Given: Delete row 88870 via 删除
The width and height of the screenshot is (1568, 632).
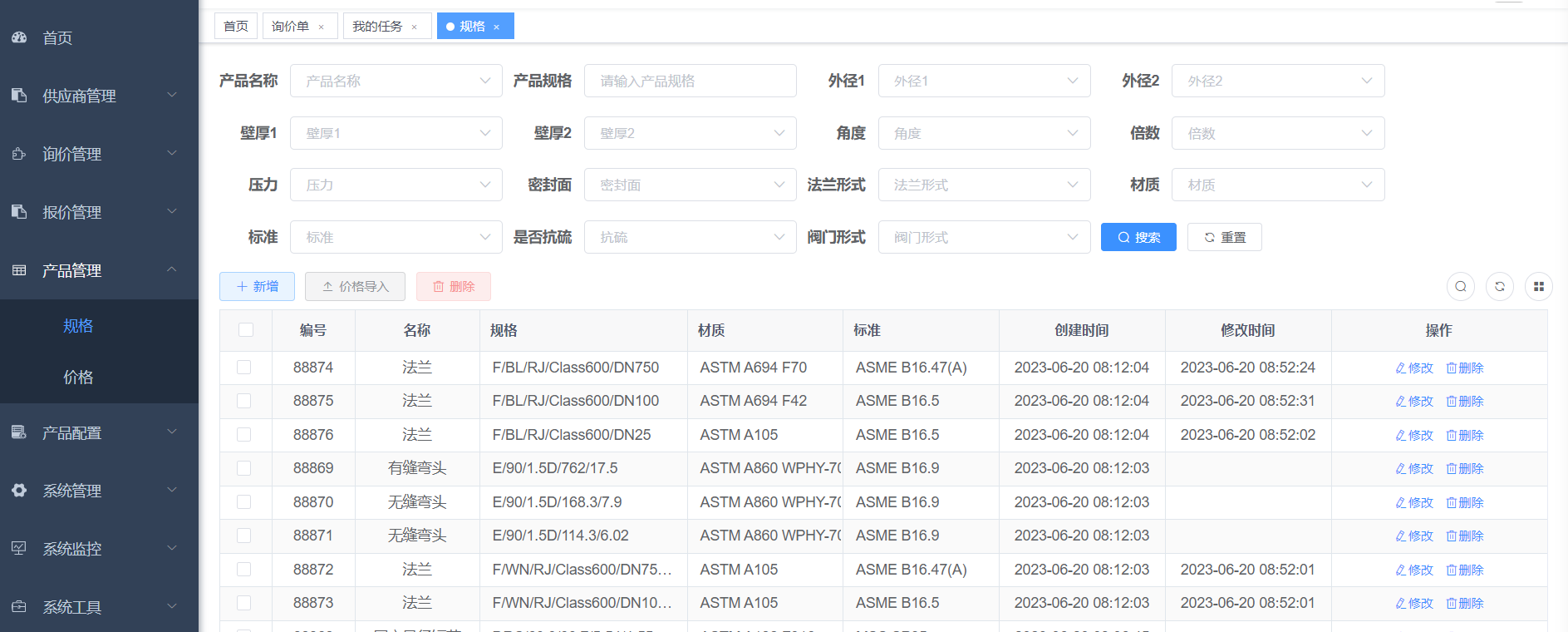Looking at the screenshot, I should tap(1465, 502).
